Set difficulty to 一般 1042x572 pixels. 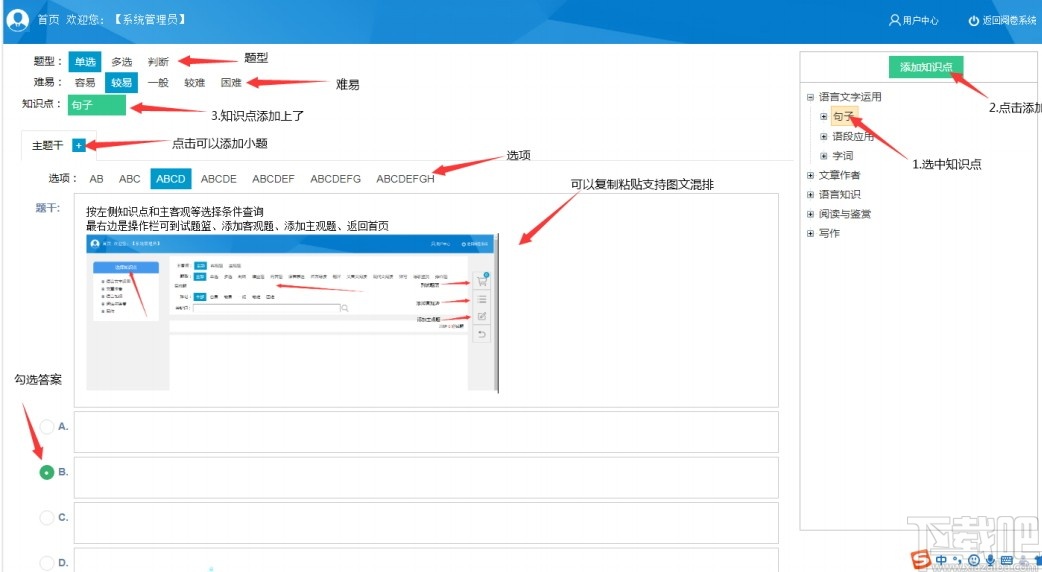(x=158, y=82)
